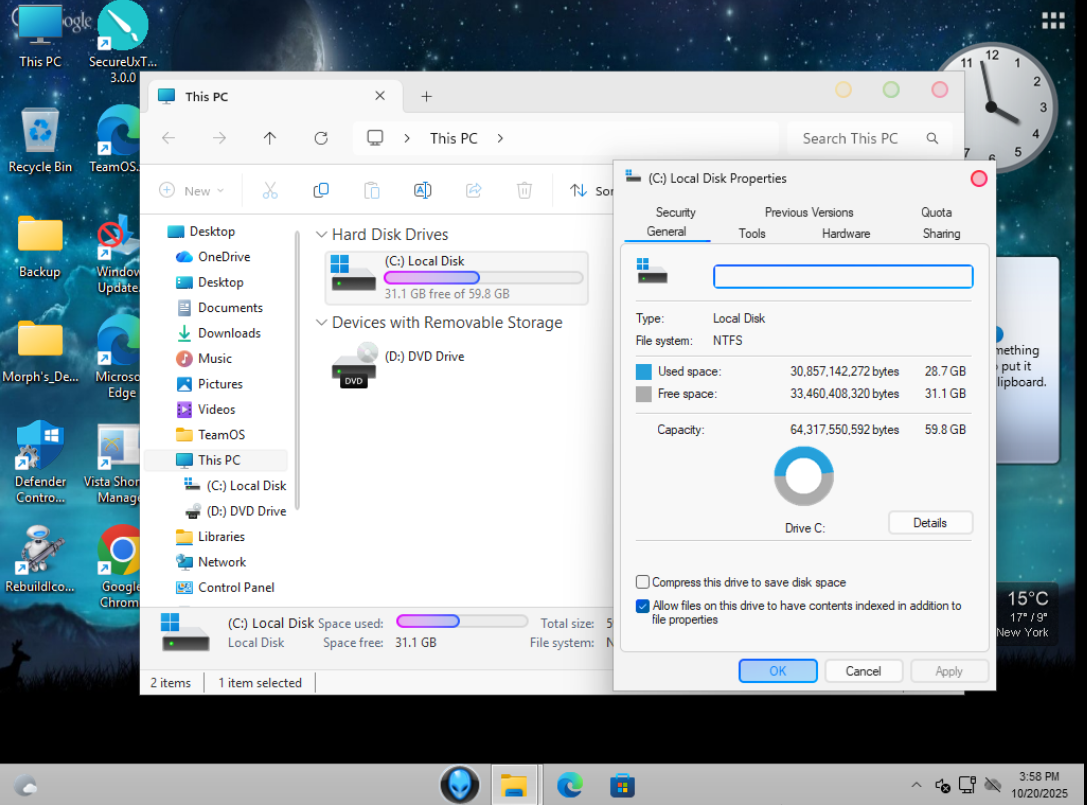
Task: Refresh the This PC view
Action: (x=321, y=138)
